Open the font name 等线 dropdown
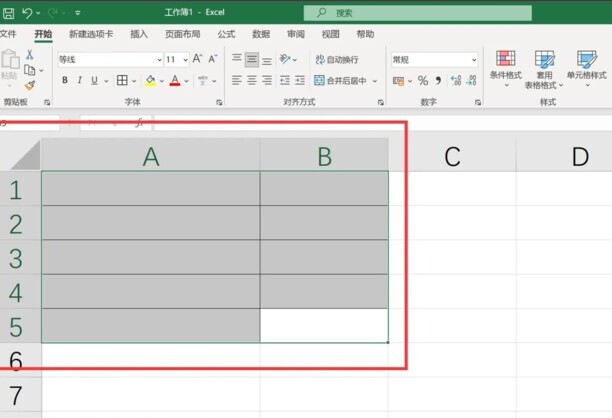Image resolution: width=612 pixels, height=418 pixels. pyautogui.click(x=159, y=60)
